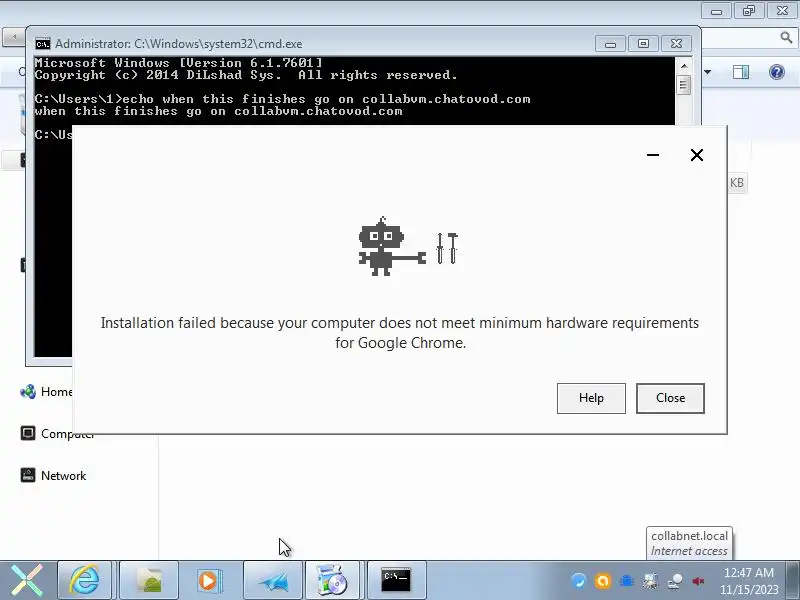Click the echo command line in cmd
The height and width of the screenshot is (600, 800).
282,99
